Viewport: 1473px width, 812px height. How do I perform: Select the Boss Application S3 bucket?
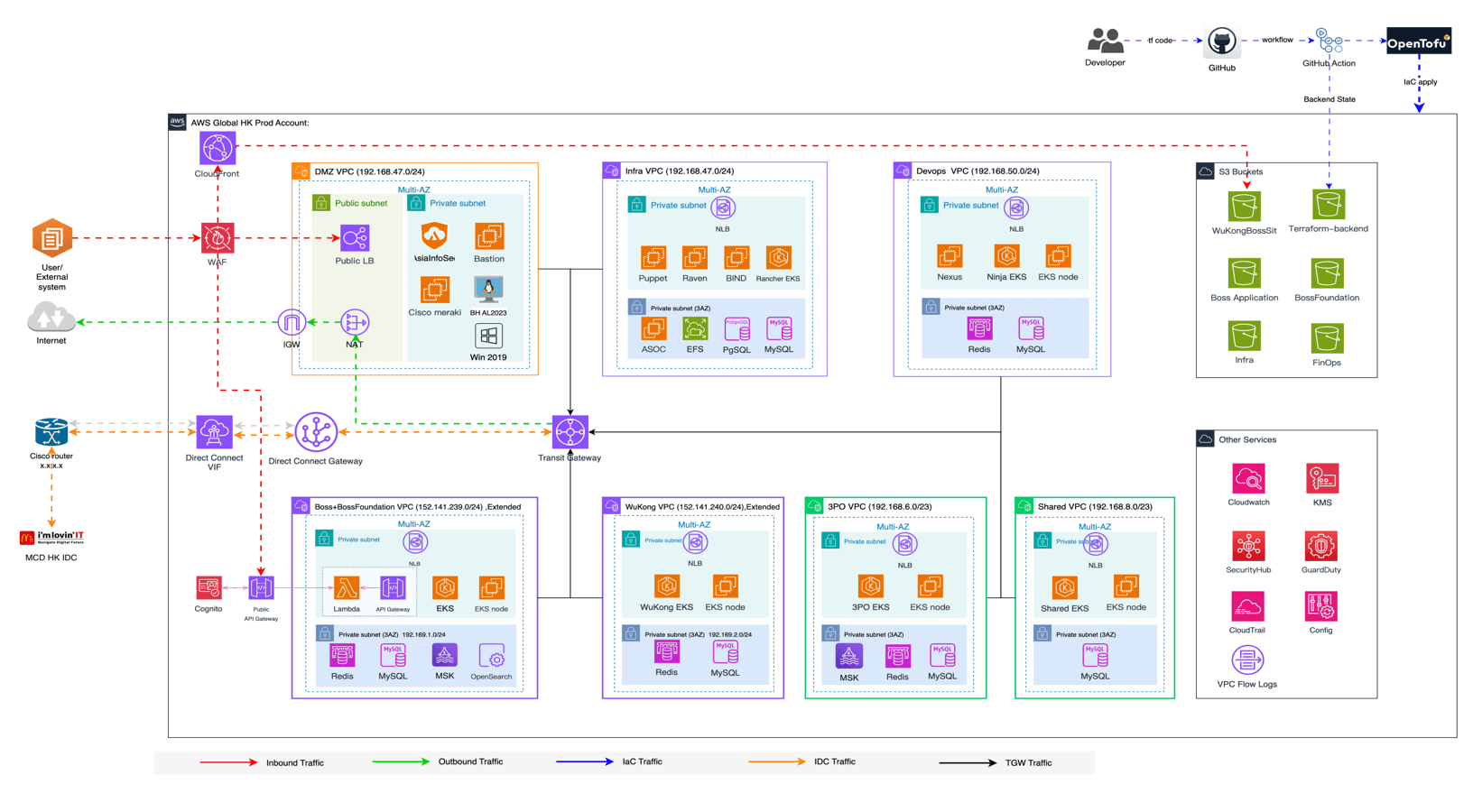click(1244, 273)
